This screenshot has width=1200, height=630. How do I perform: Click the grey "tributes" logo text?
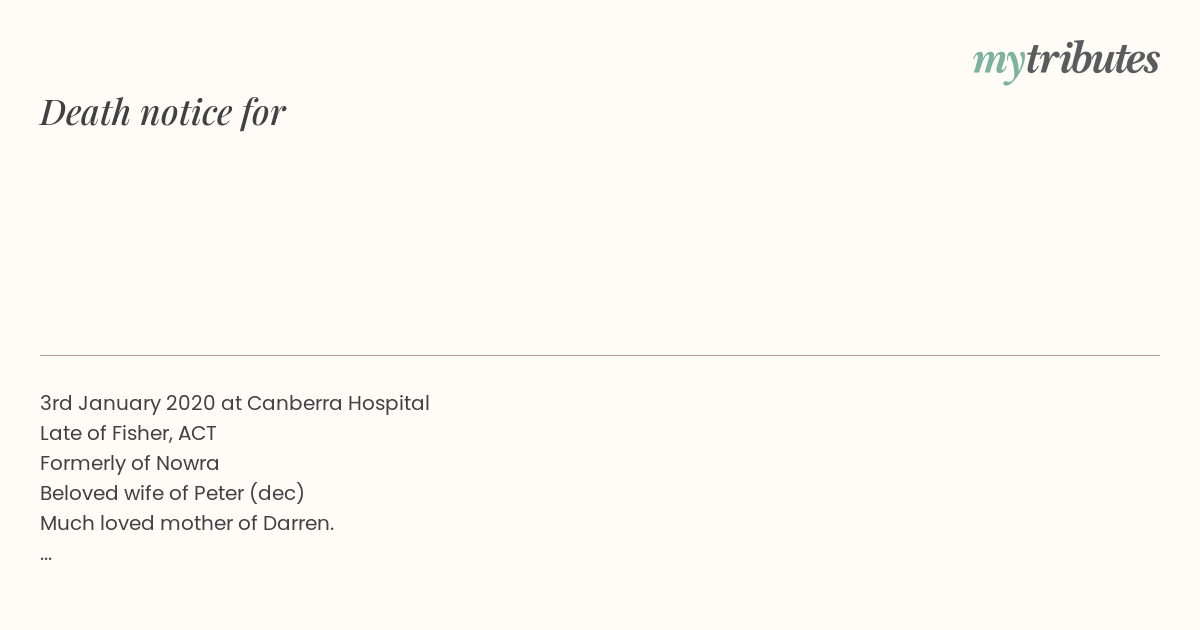pyautogui.click(x=1093, y=59)
